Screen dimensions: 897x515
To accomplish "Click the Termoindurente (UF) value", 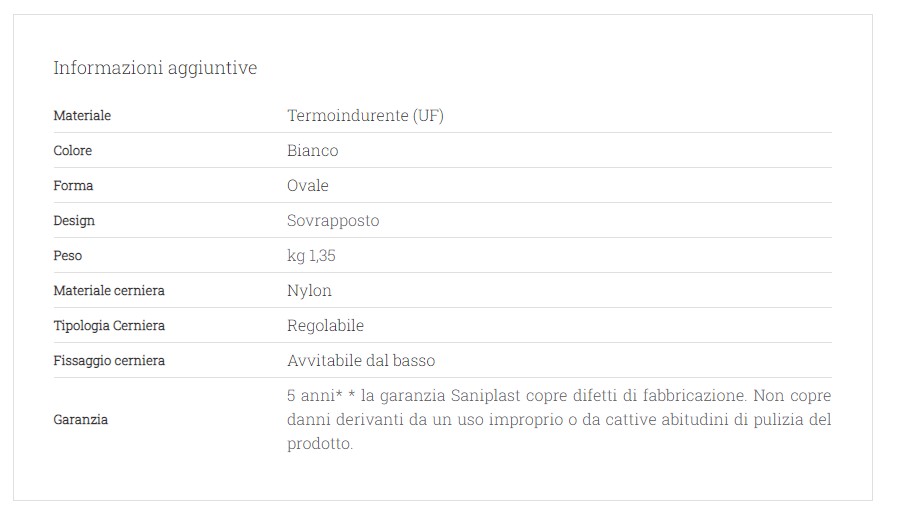I will pyautogui.click(x=366, y=116).
